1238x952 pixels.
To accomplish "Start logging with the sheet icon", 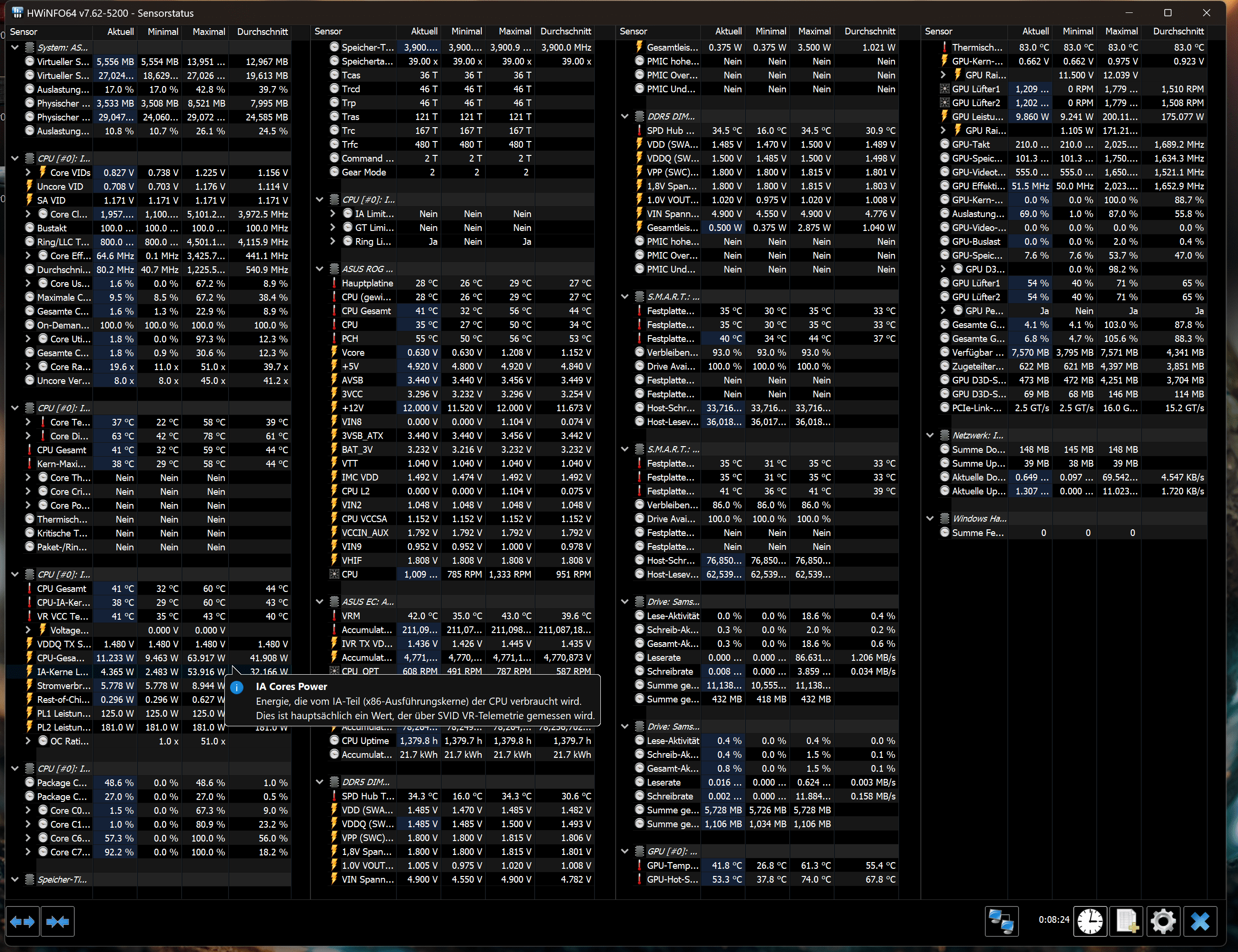I will [1127, 921].
